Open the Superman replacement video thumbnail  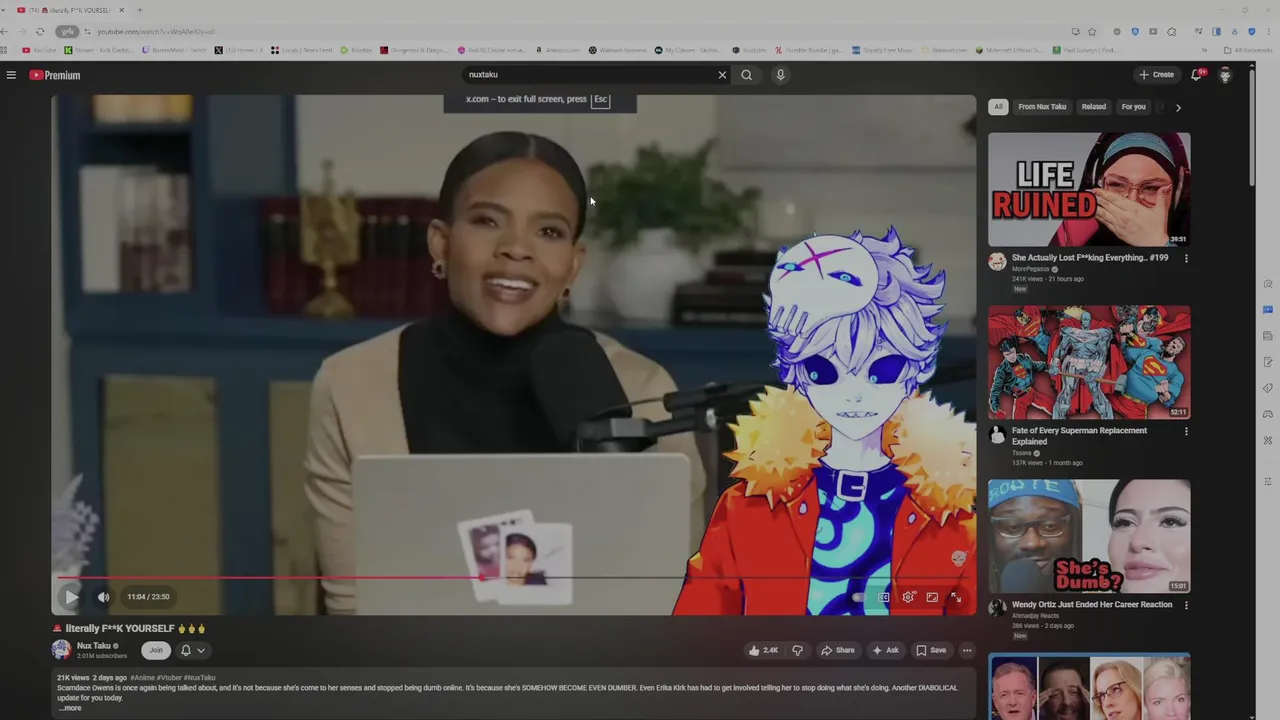[1089, 362]
